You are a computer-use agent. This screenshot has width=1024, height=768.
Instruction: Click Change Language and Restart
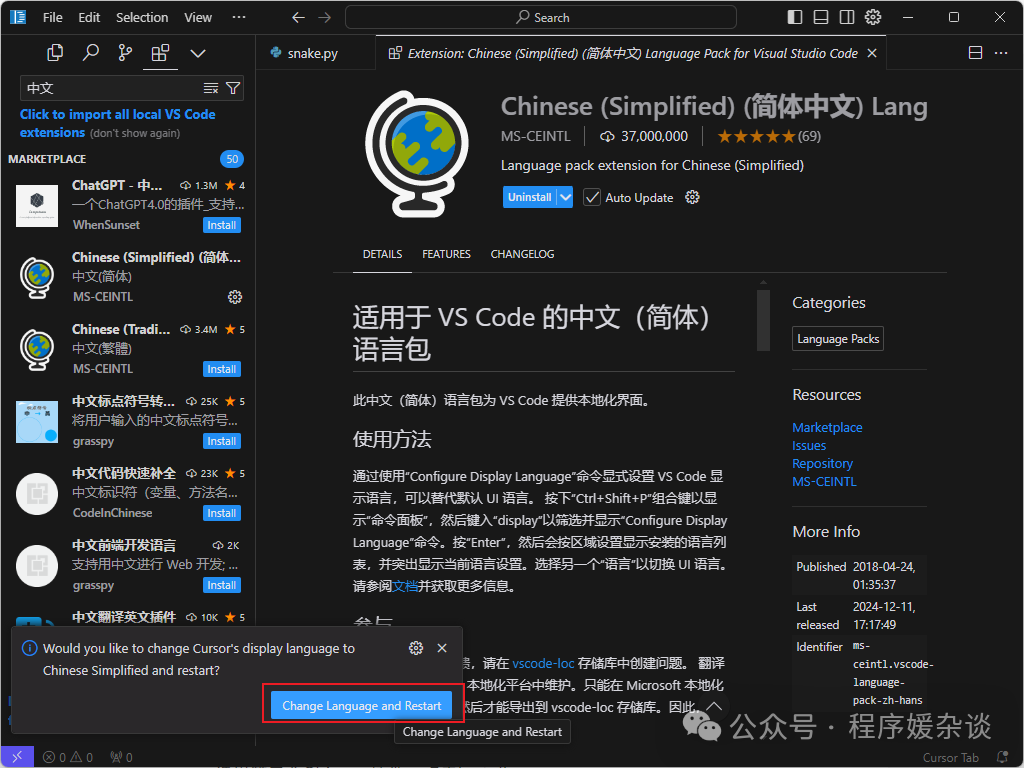pyautogui.click(x=362, y=705)
